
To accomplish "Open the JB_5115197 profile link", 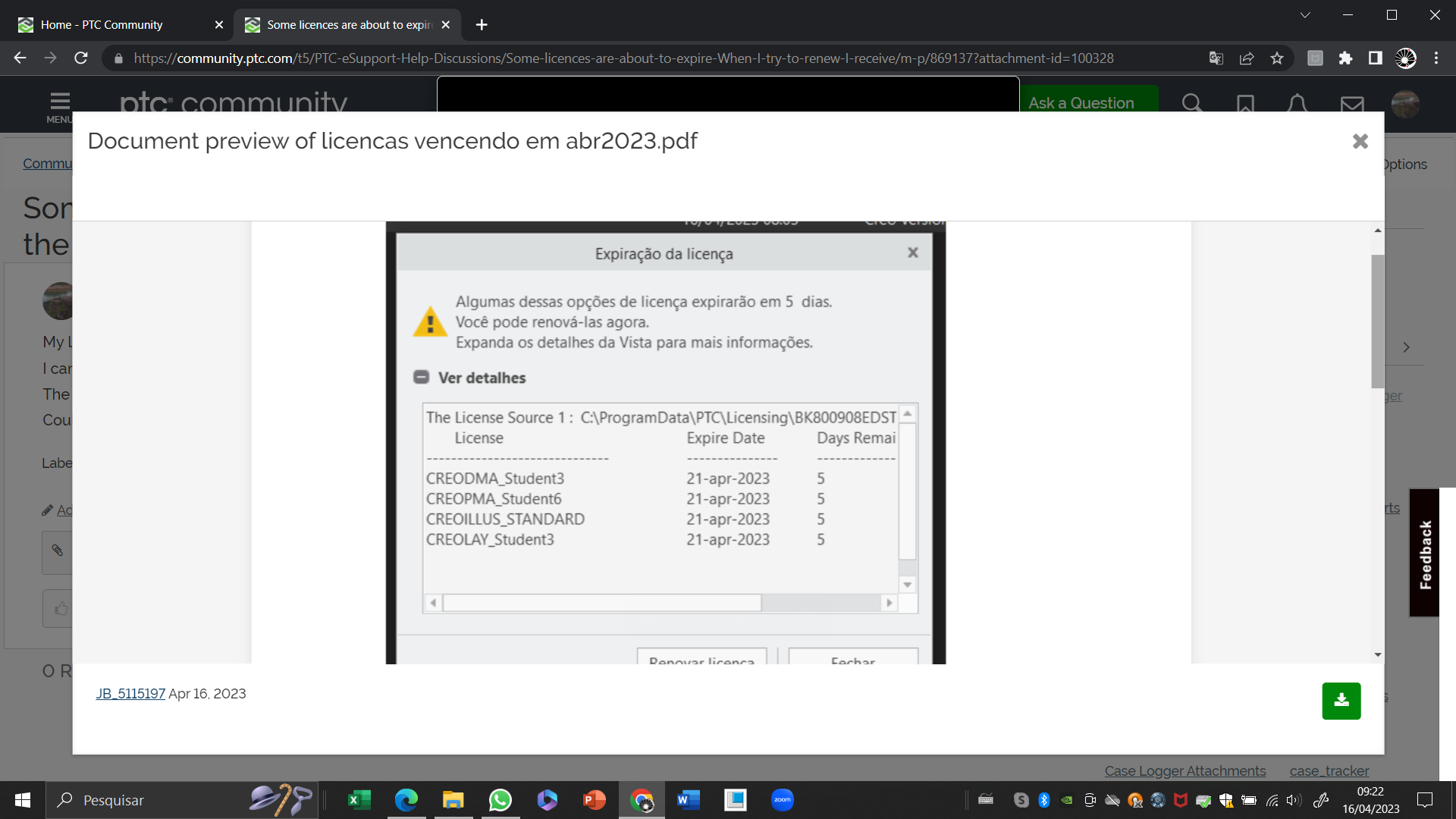I will (x=130, y=693).
